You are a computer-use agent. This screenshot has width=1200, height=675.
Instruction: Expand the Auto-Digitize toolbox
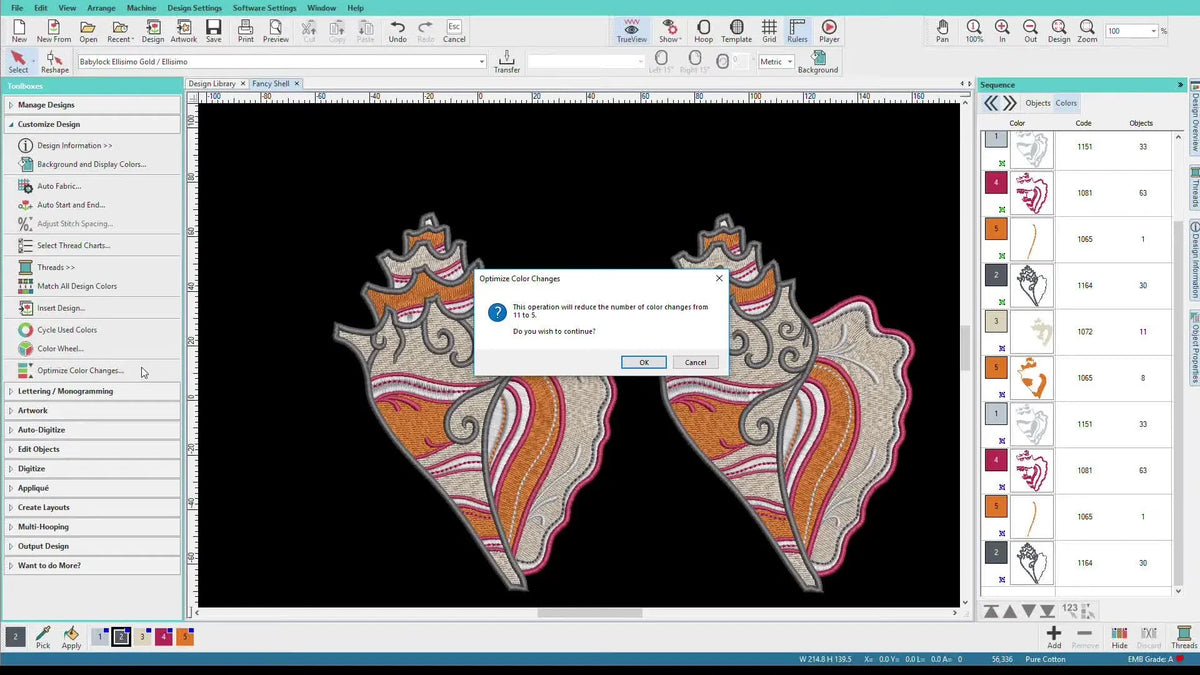(92, 430)
